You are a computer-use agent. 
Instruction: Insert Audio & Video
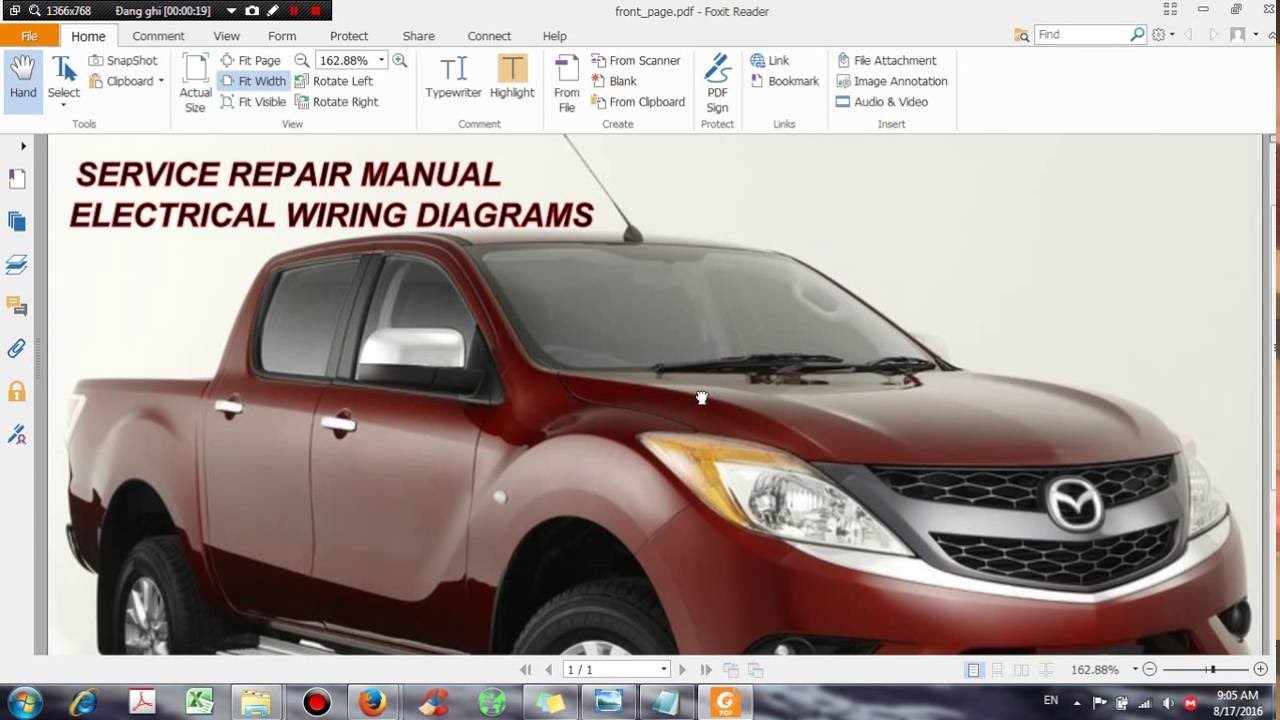[x=882, y=102]
